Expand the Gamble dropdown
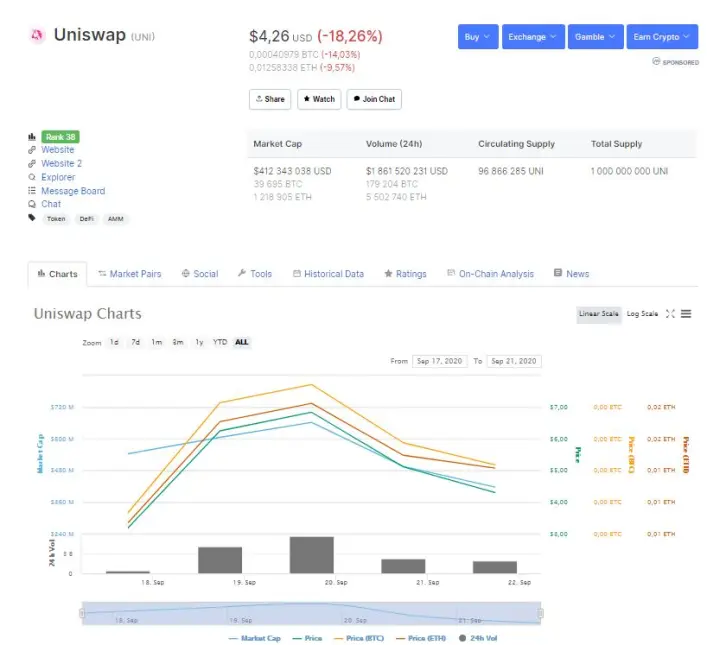 click(596, 37)
